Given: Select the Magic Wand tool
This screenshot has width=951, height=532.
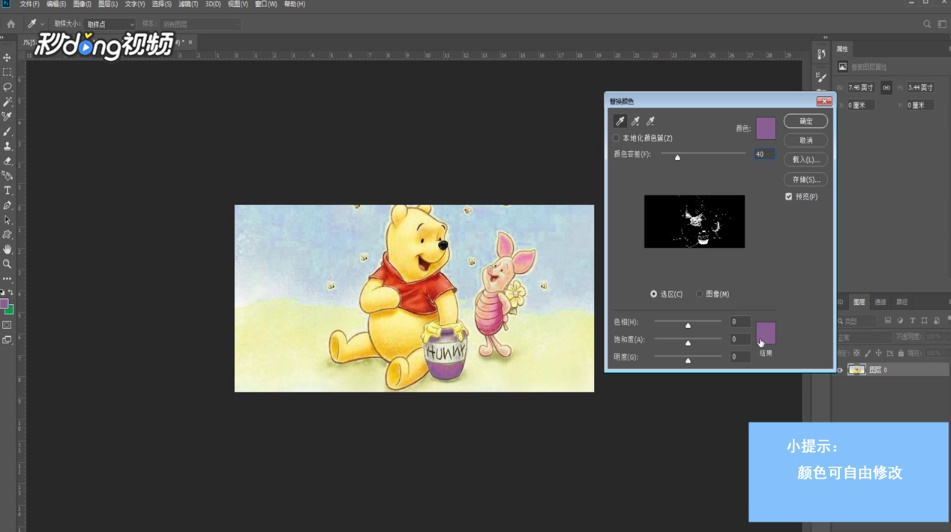Looking at the screenshot, I should (x=7, y=102).
